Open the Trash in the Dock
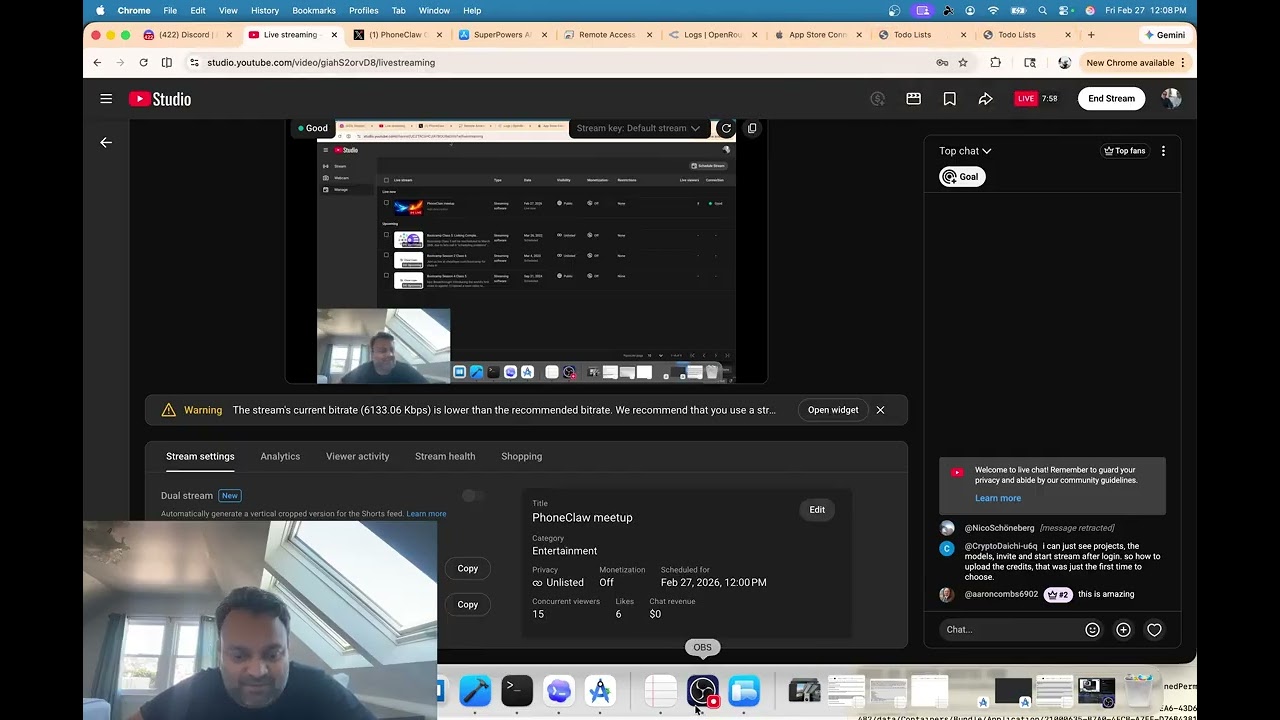 pos(1139,690)
